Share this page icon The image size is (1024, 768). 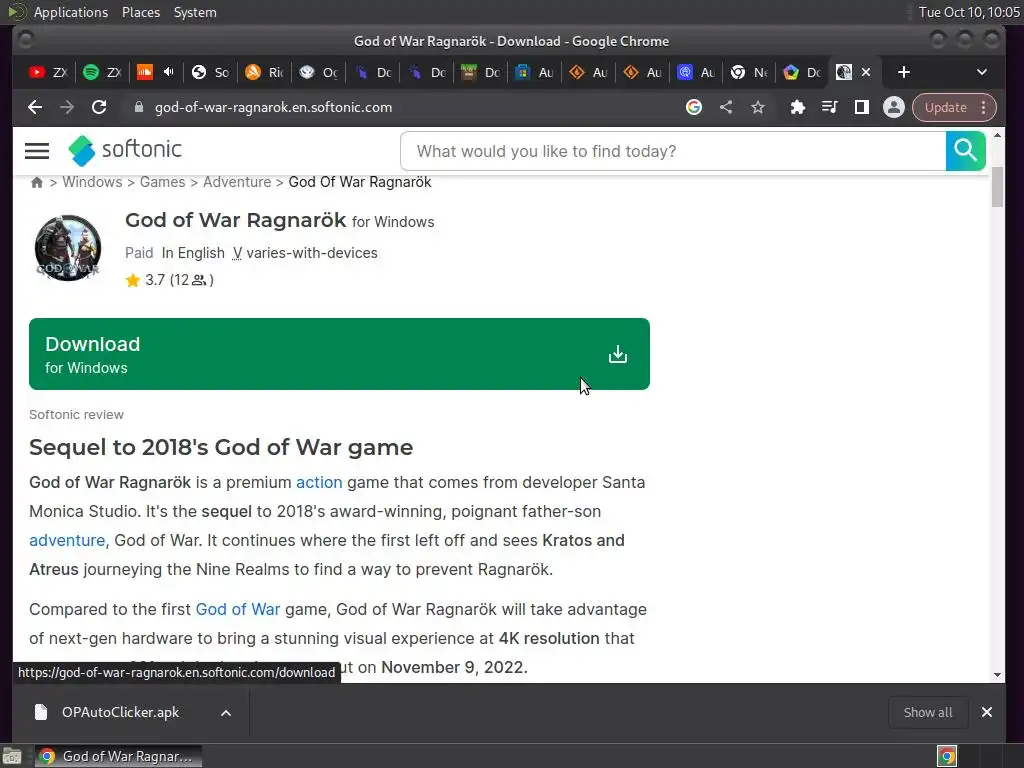click(x=726, y=108)
